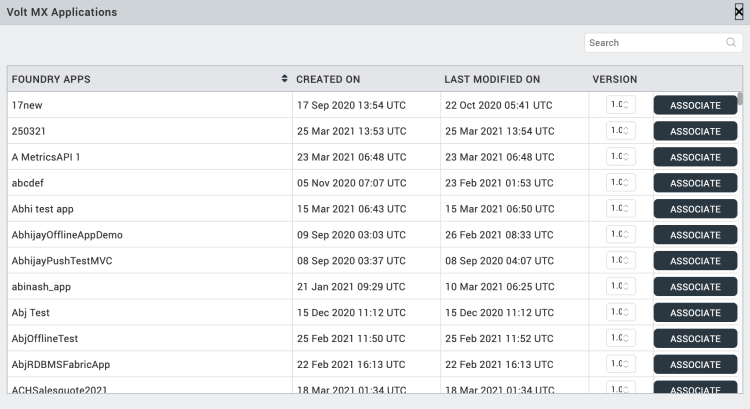The width and height of the screenshot is (750, 409).
Task: Sort by the Foundry Apps column arrow
Action: pyautogui.click(x=285, y=79)
